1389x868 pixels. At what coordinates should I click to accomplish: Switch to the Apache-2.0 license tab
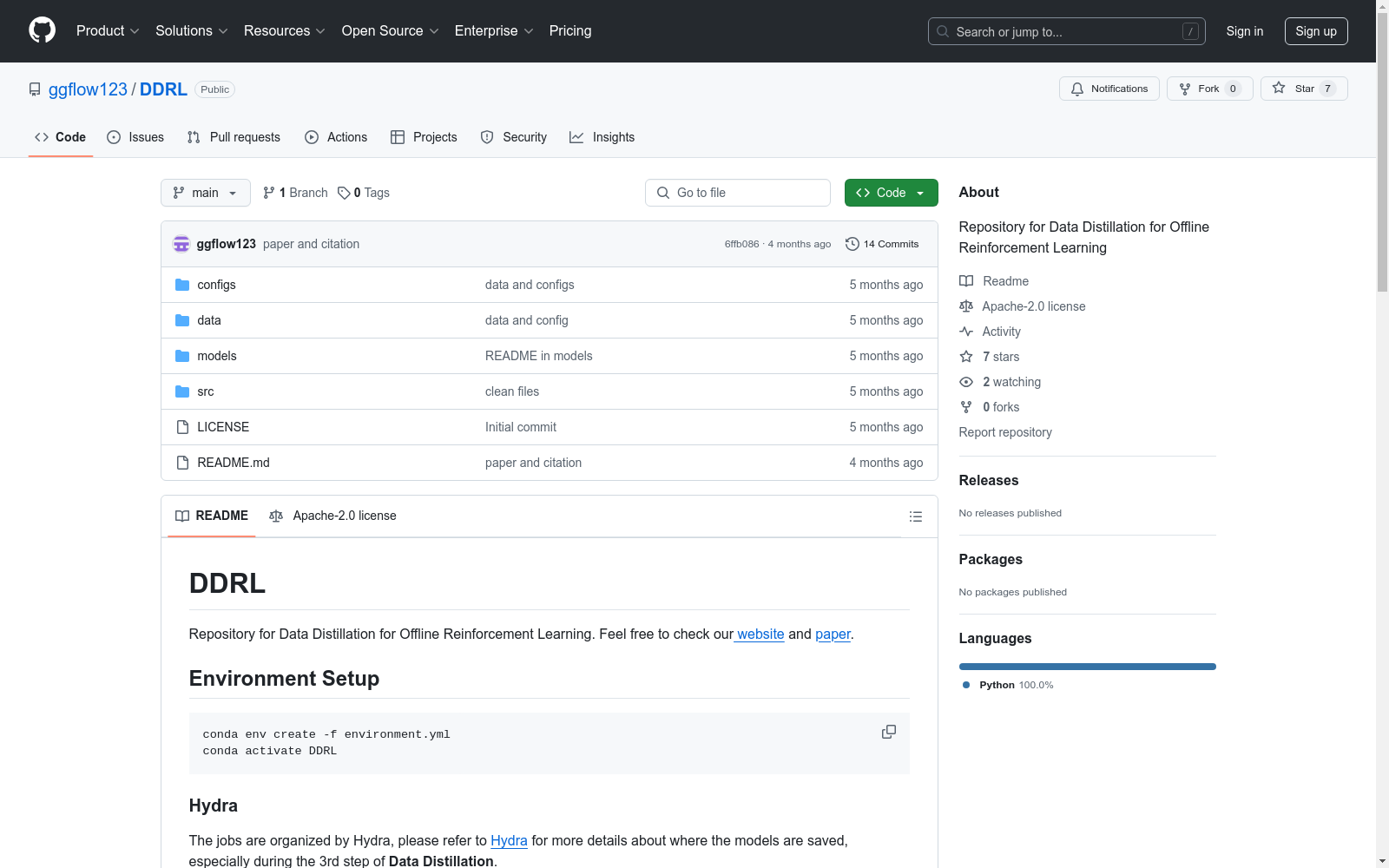(x=332, y=516)
